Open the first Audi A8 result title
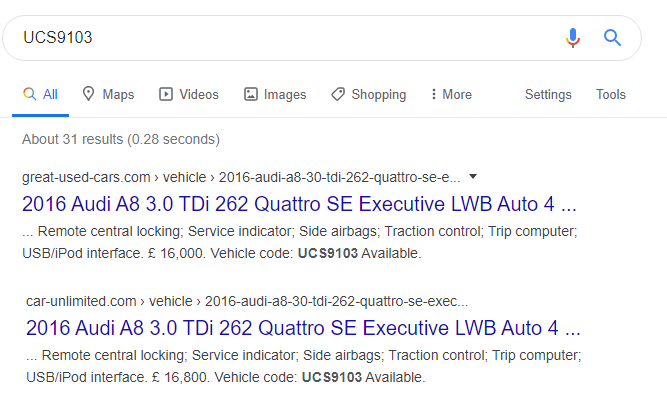This screenshot has height=399, width=667. click(299, 204)
